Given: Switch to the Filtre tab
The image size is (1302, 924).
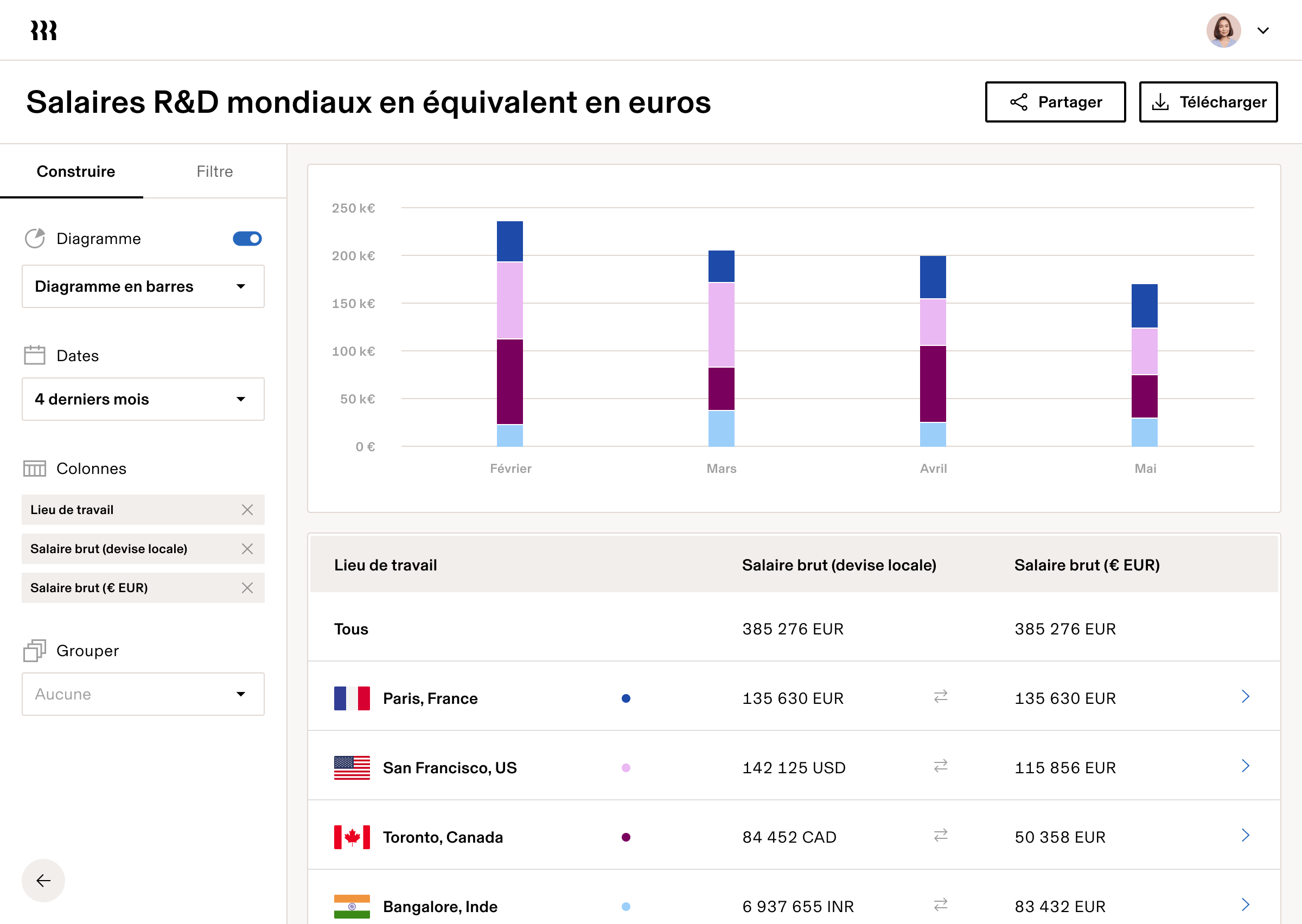Looking at the screenshot, I should click(214, 171).
